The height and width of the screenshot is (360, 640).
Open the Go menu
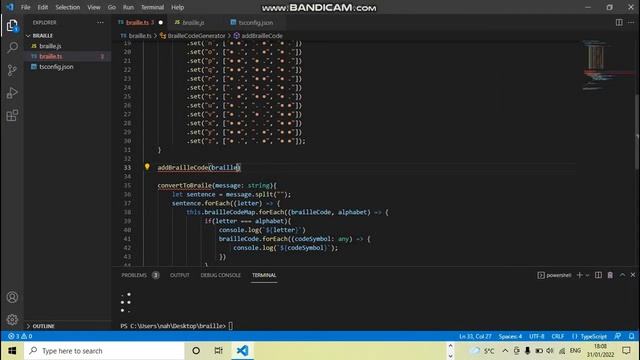[x=111, y=7]
